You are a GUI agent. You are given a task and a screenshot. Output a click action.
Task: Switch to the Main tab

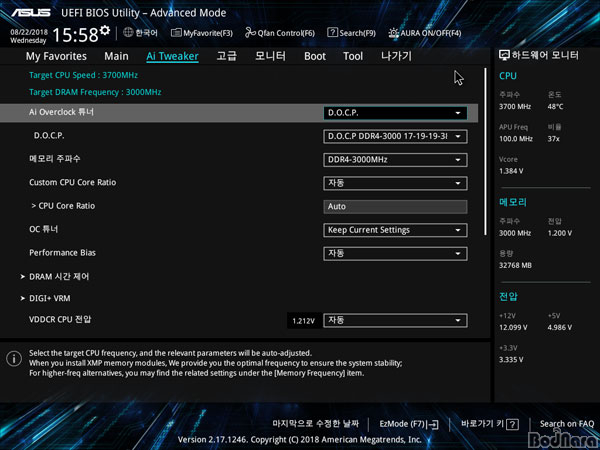[x=116, y=56]
